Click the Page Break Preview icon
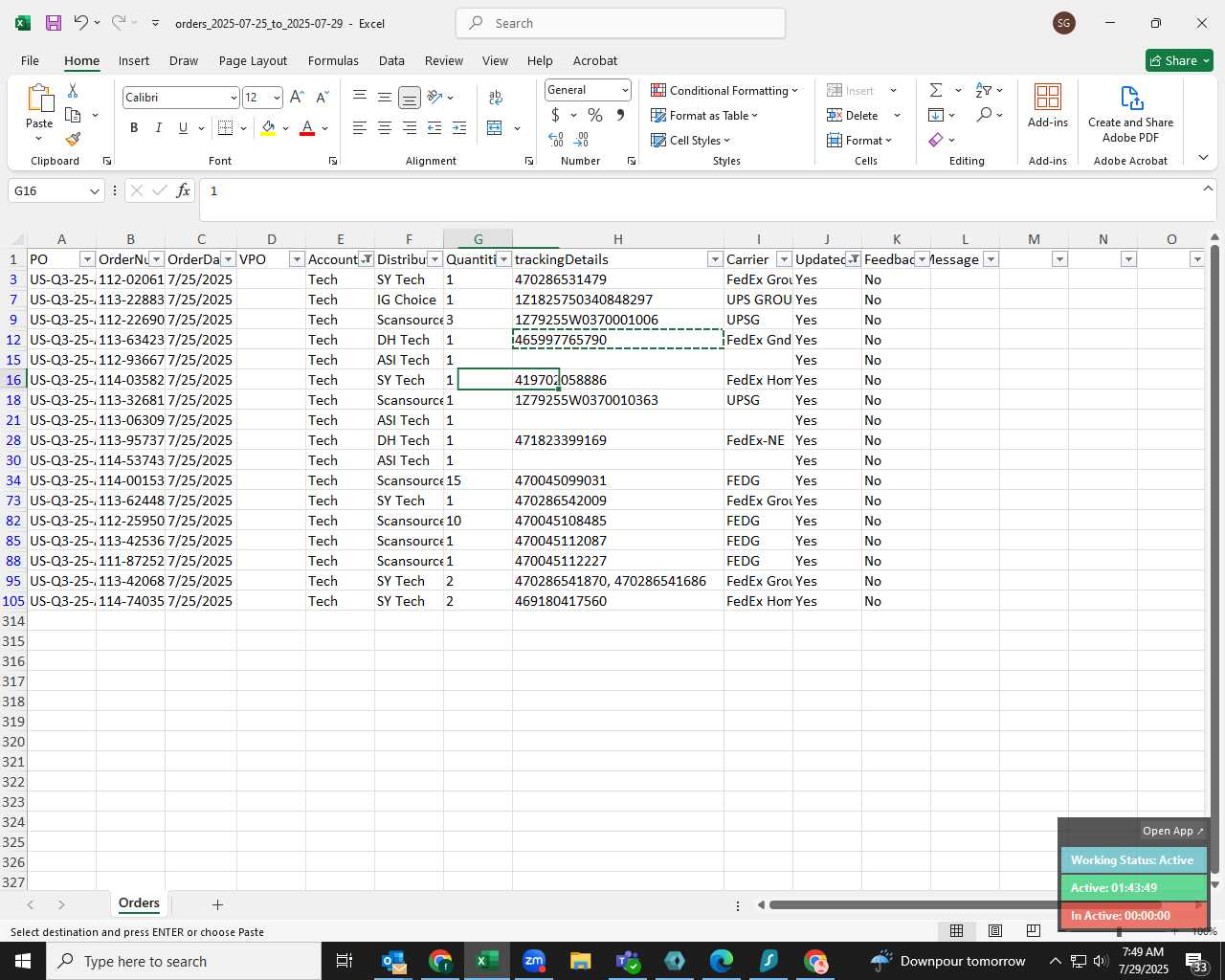The image size is (1225, 980). point(1034,930)
